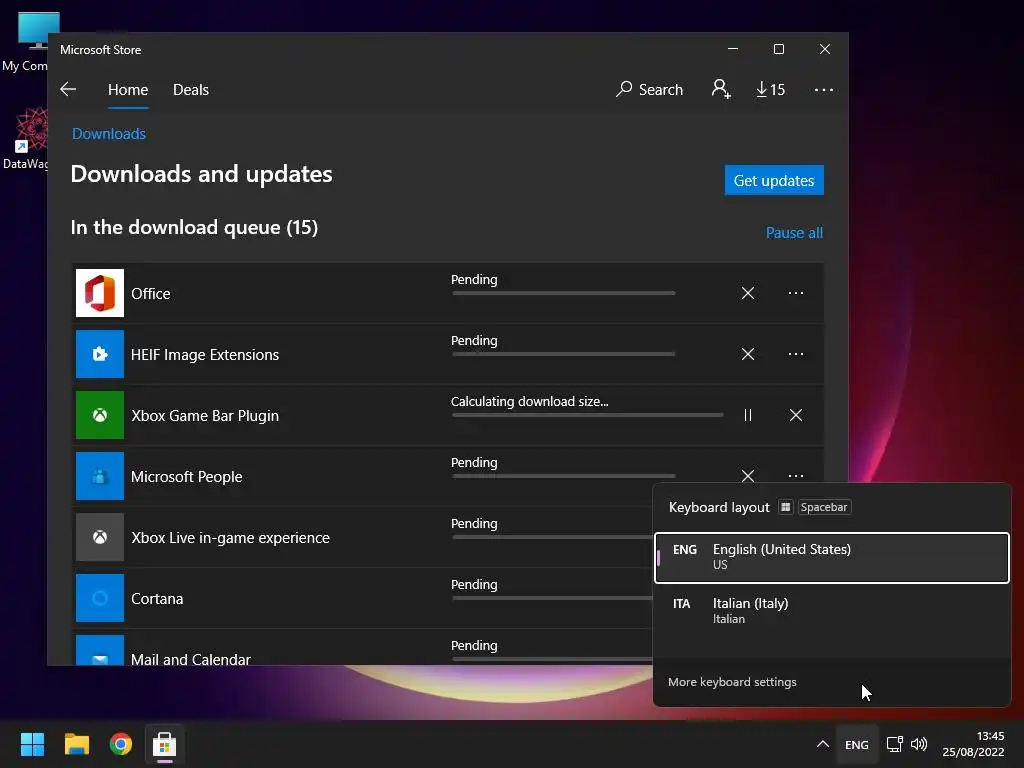
Task: Click the Microsoft Store taskbar icon
Action: pyautogui.click(x=165, y=744)
